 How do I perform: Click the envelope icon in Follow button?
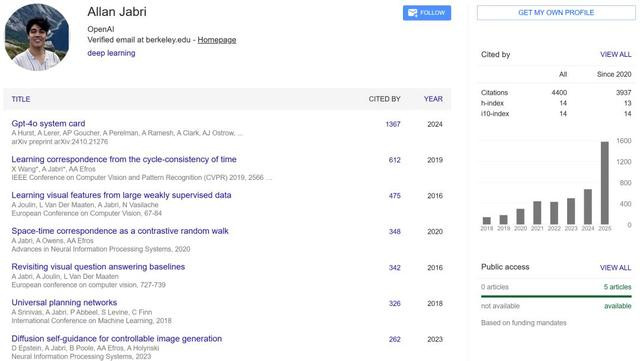[x=413, y=13]
